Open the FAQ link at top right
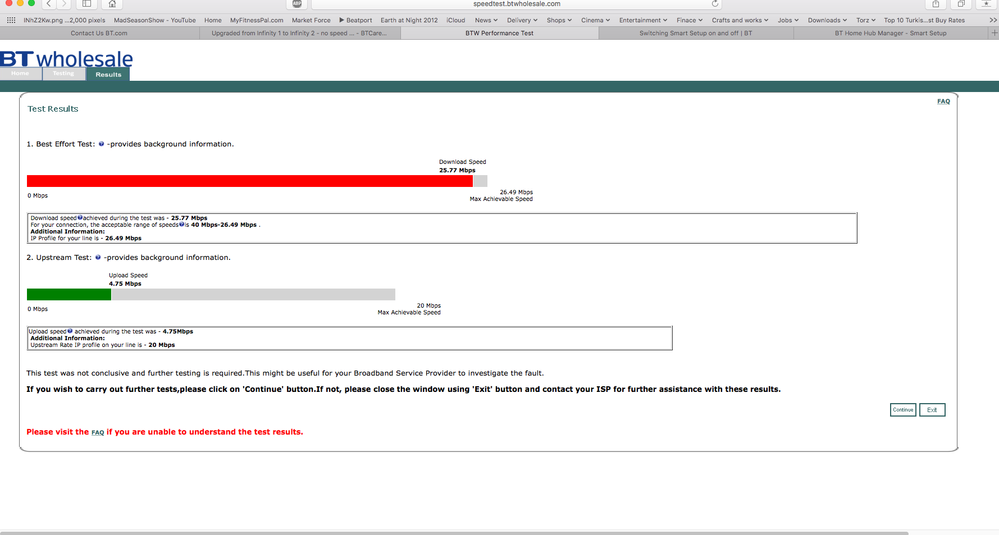999x535 pixels. tap(944, 101)
